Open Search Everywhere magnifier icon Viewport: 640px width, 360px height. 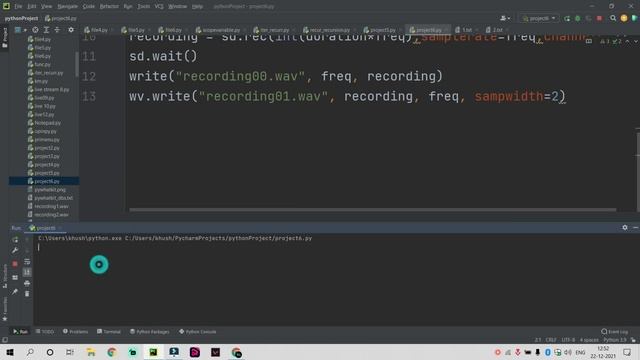613,18
